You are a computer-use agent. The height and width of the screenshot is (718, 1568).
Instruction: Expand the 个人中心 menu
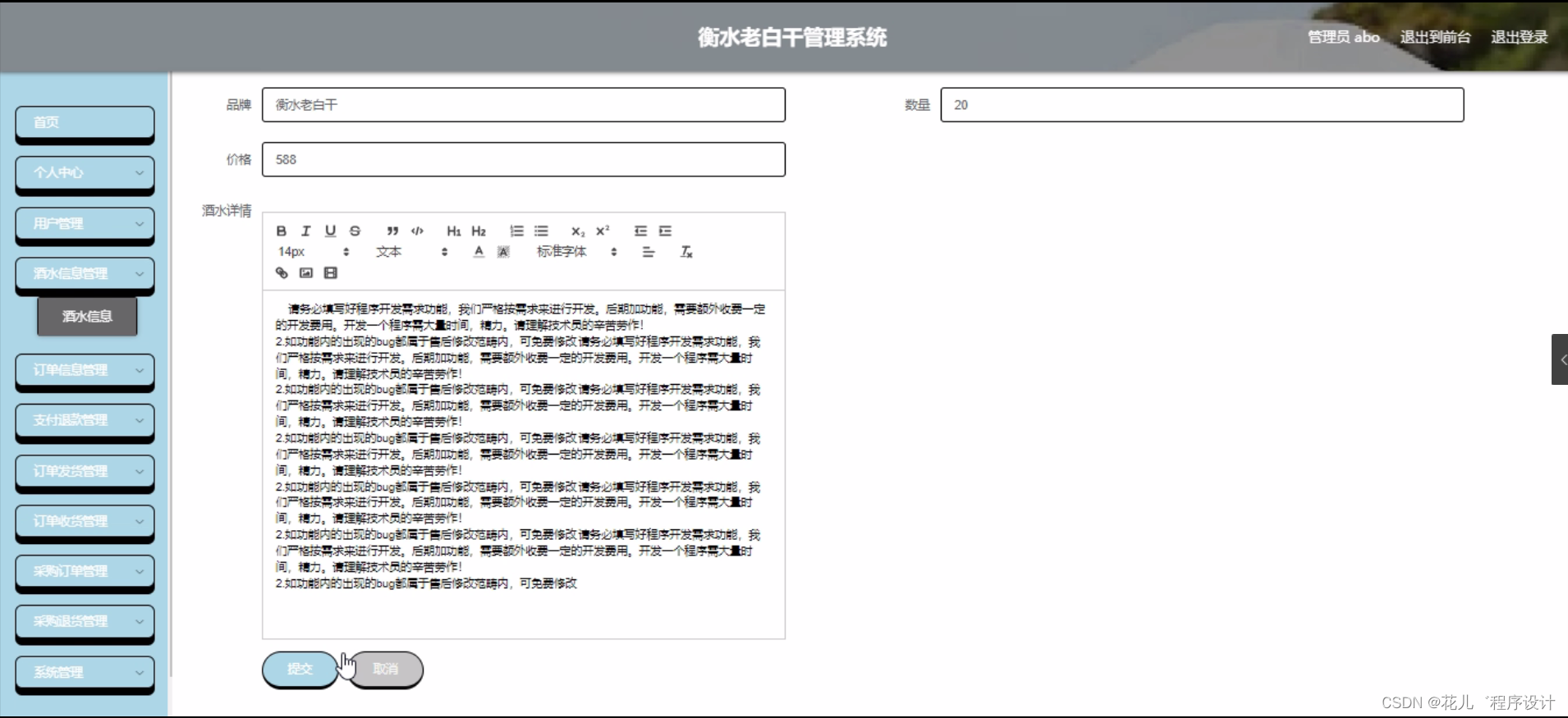point(85,172)
